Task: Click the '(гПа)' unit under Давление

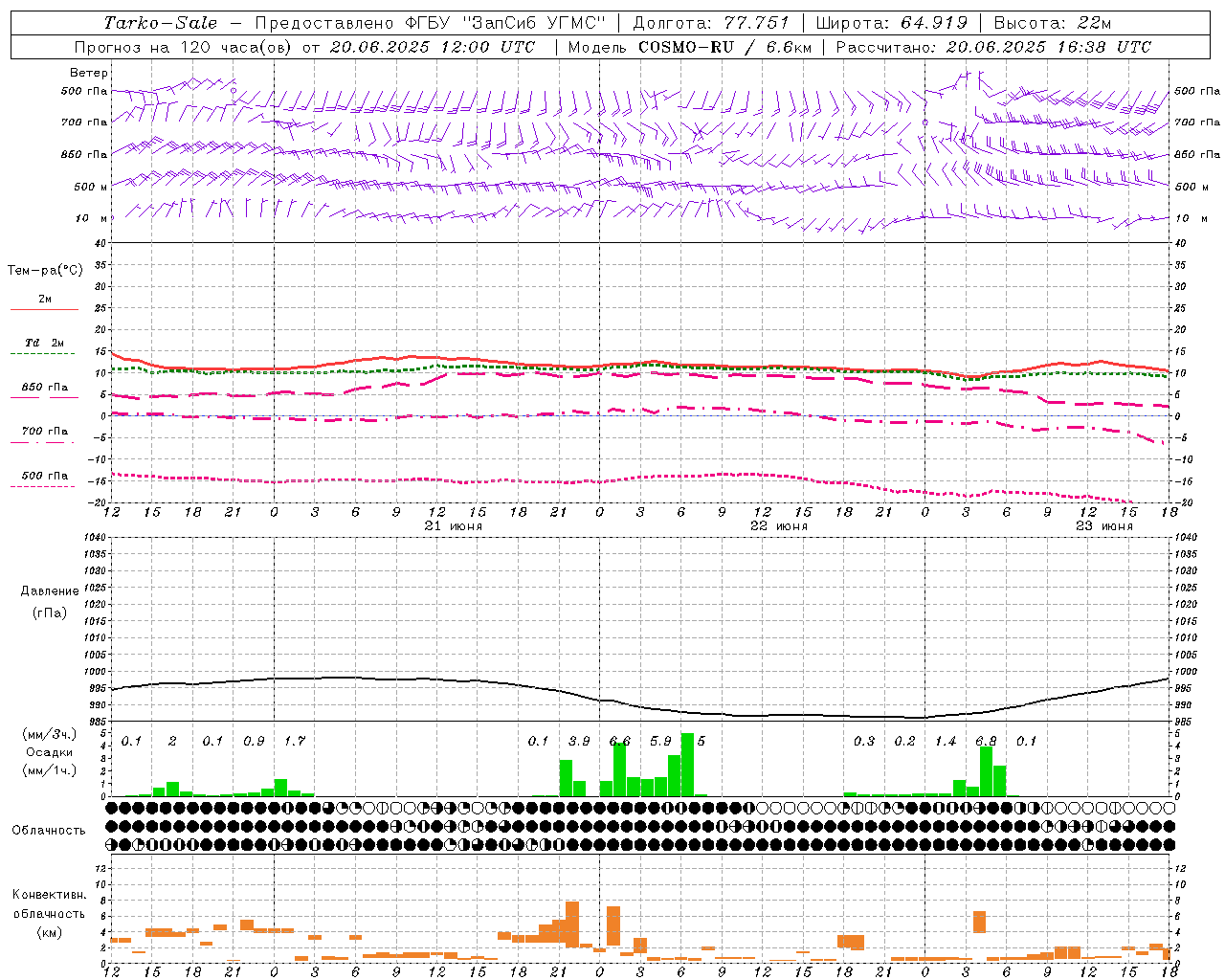Action: click(x=50, y=612)
